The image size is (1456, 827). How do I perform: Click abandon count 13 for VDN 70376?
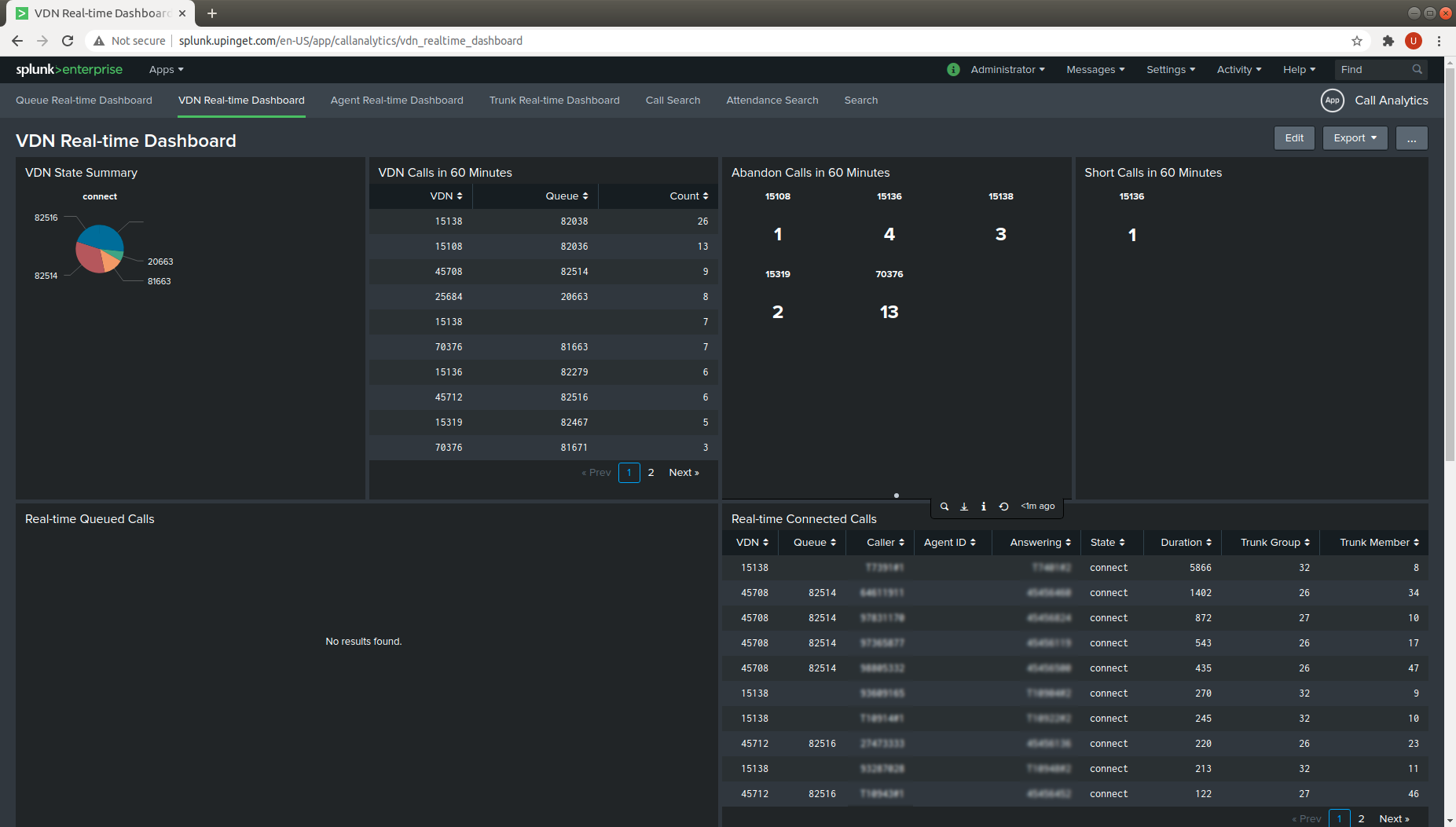point(889,313)
